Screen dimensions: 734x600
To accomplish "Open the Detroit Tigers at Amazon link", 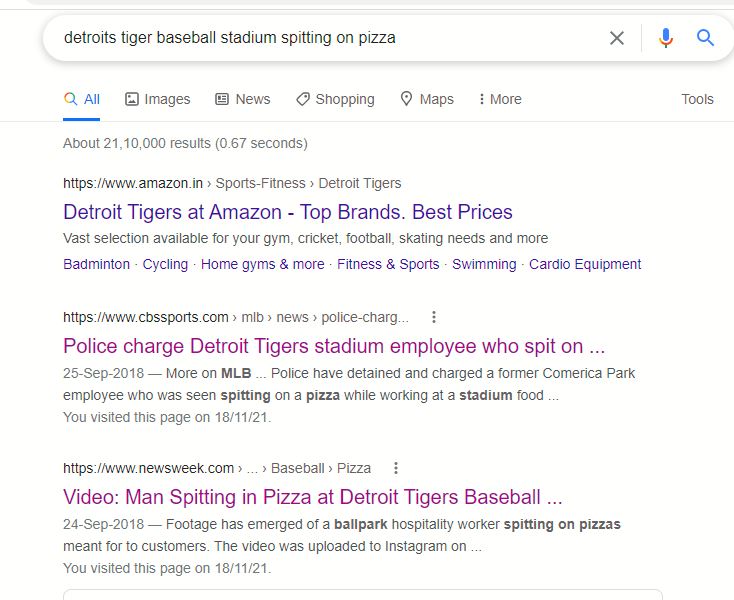I will coord(288,212).
